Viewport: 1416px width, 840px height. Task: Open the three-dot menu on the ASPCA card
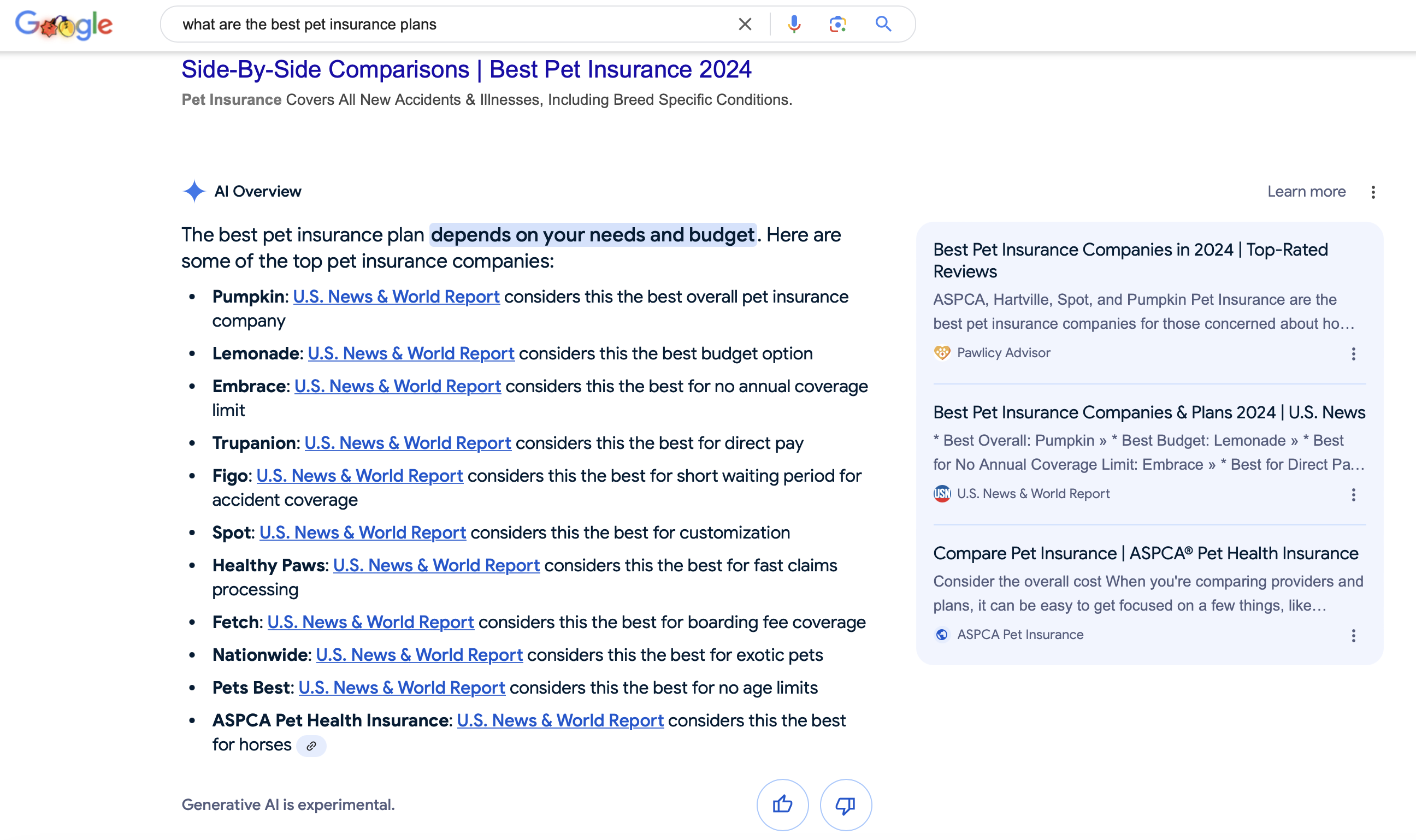pyautogui.click(x=1353, y=636)
